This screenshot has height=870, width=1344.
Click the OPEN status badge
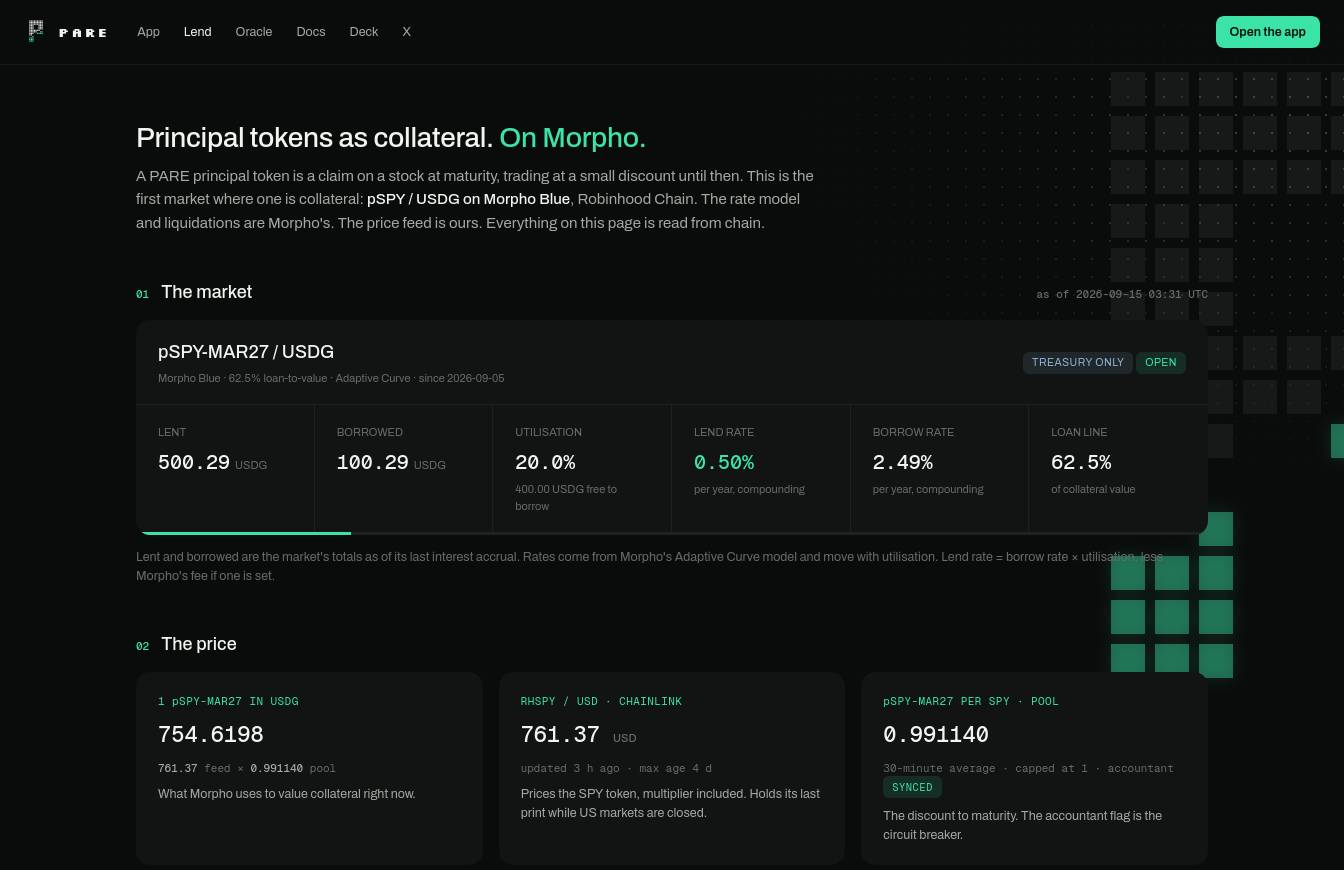[1160, 362]
